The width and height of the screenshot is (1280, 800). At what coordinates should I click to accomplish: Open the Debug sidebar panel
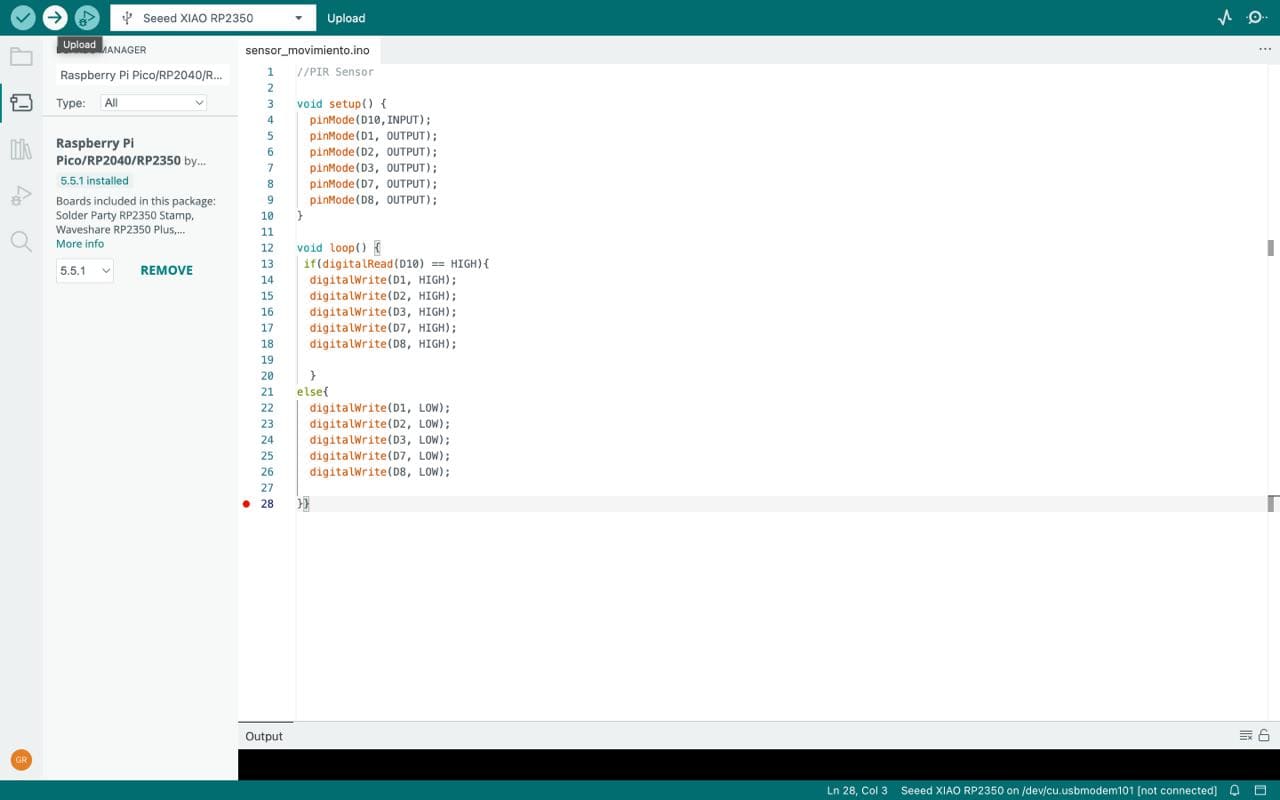point(21,195)
